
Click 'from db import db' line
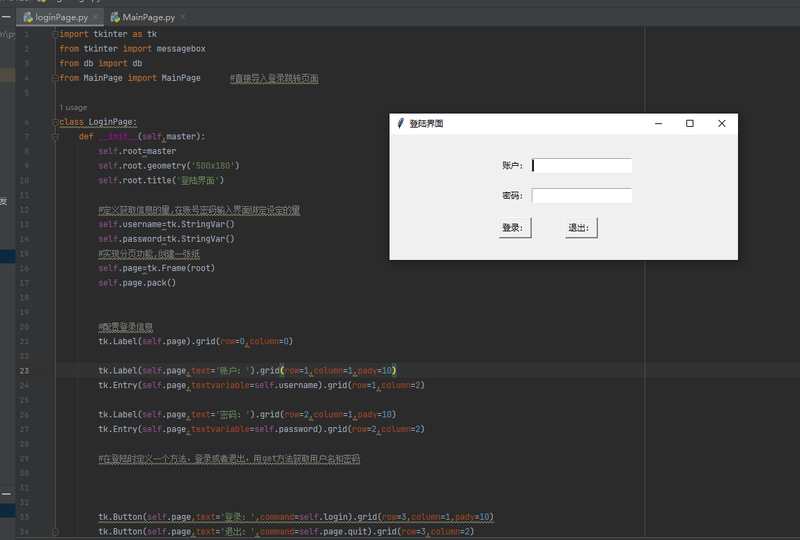pos(101,63)
